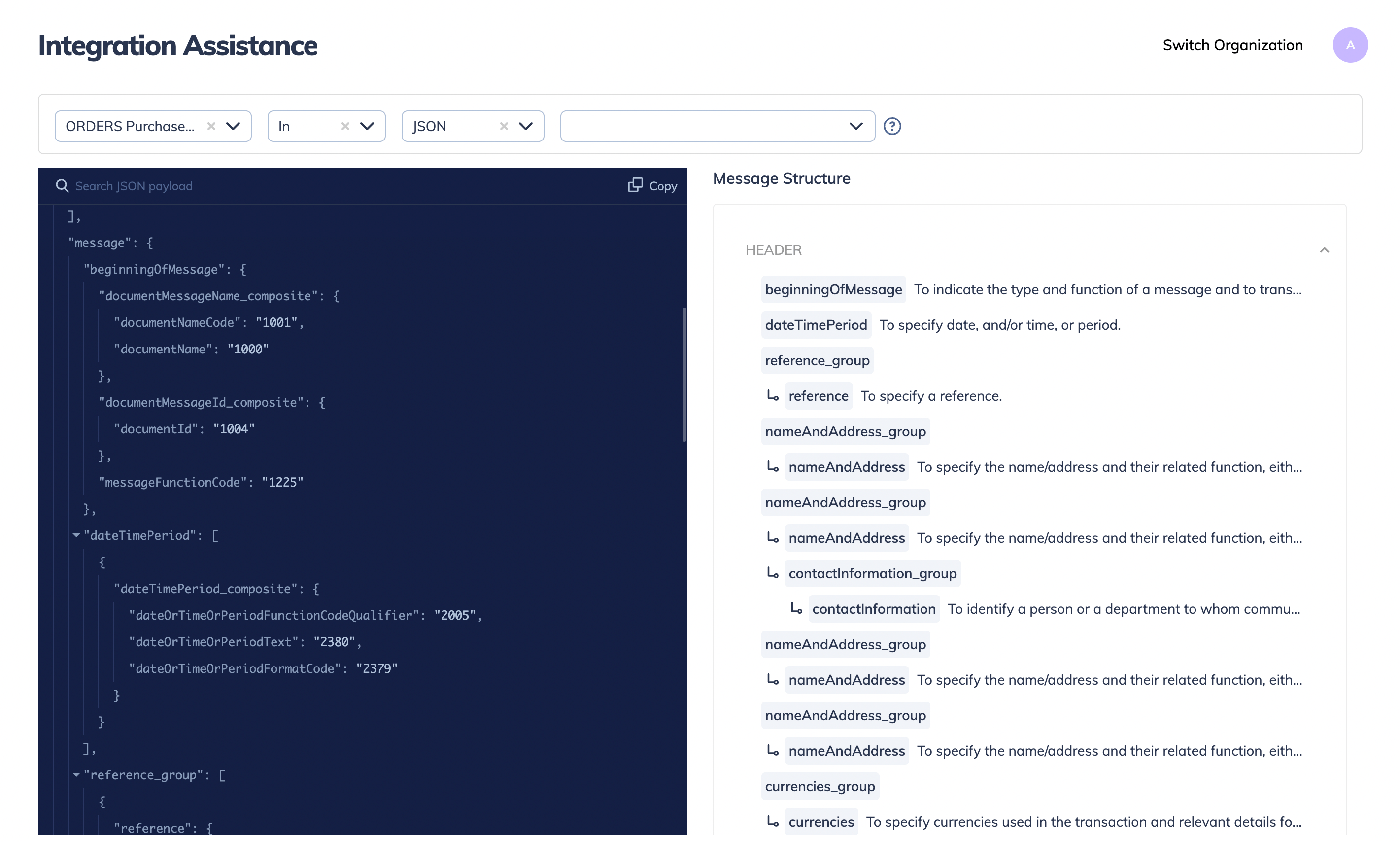Open the ORDERS Purchase dropdown
The height and width of the screenshot is (842, 1400).
pyautogui.click(x=233, y=126)
